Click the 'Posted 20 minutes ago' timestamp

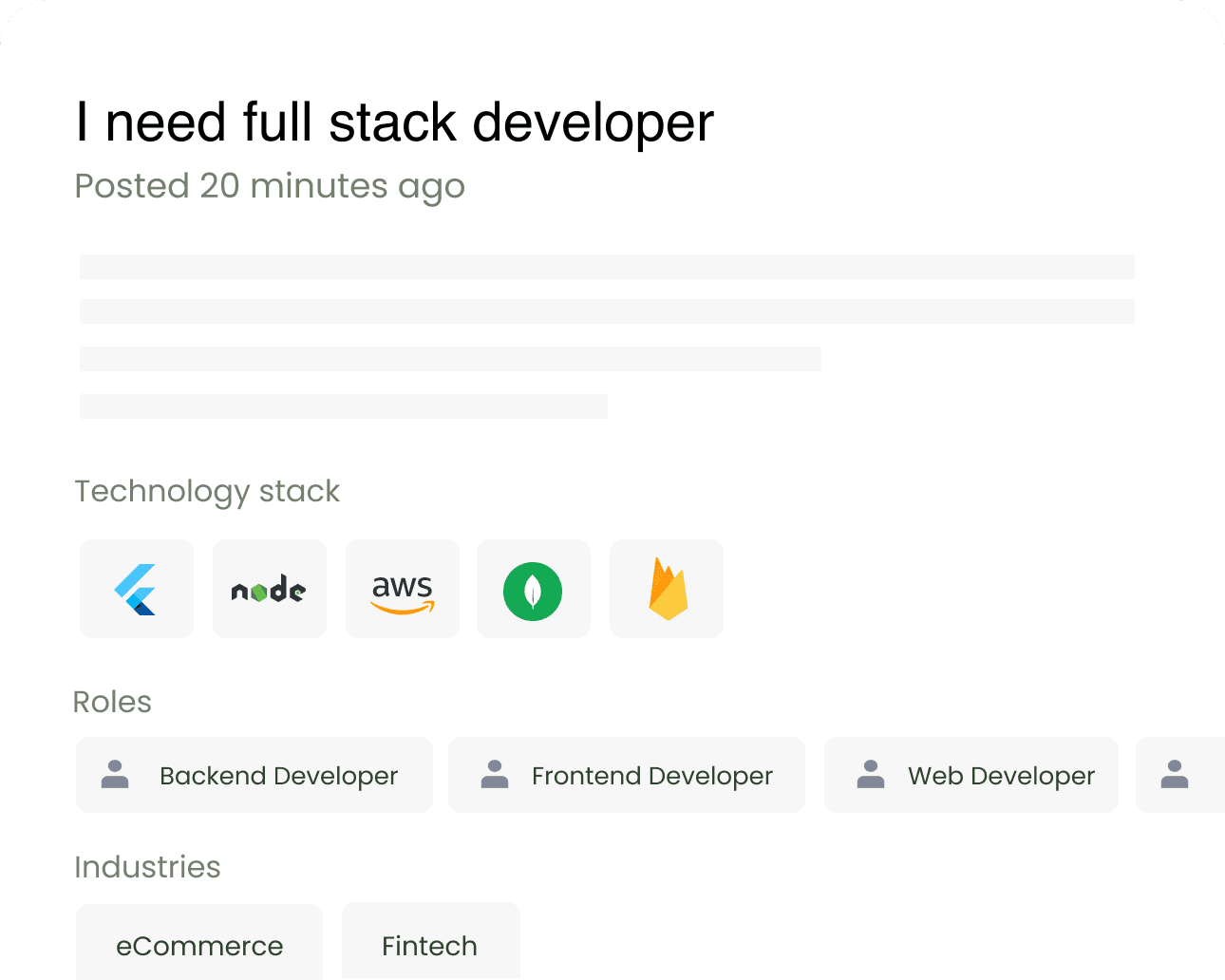(x=270, y=187)
